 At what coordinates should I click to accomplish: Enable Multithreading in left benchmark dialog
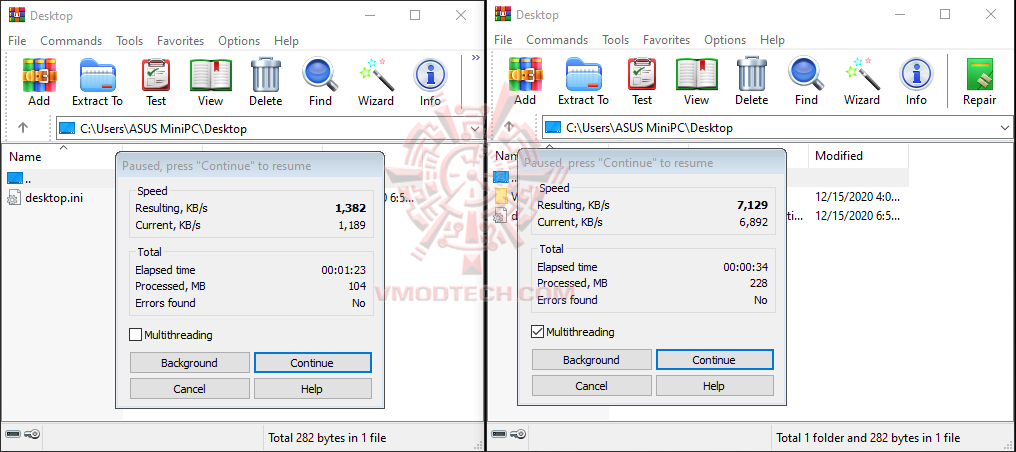click(135, 335)
